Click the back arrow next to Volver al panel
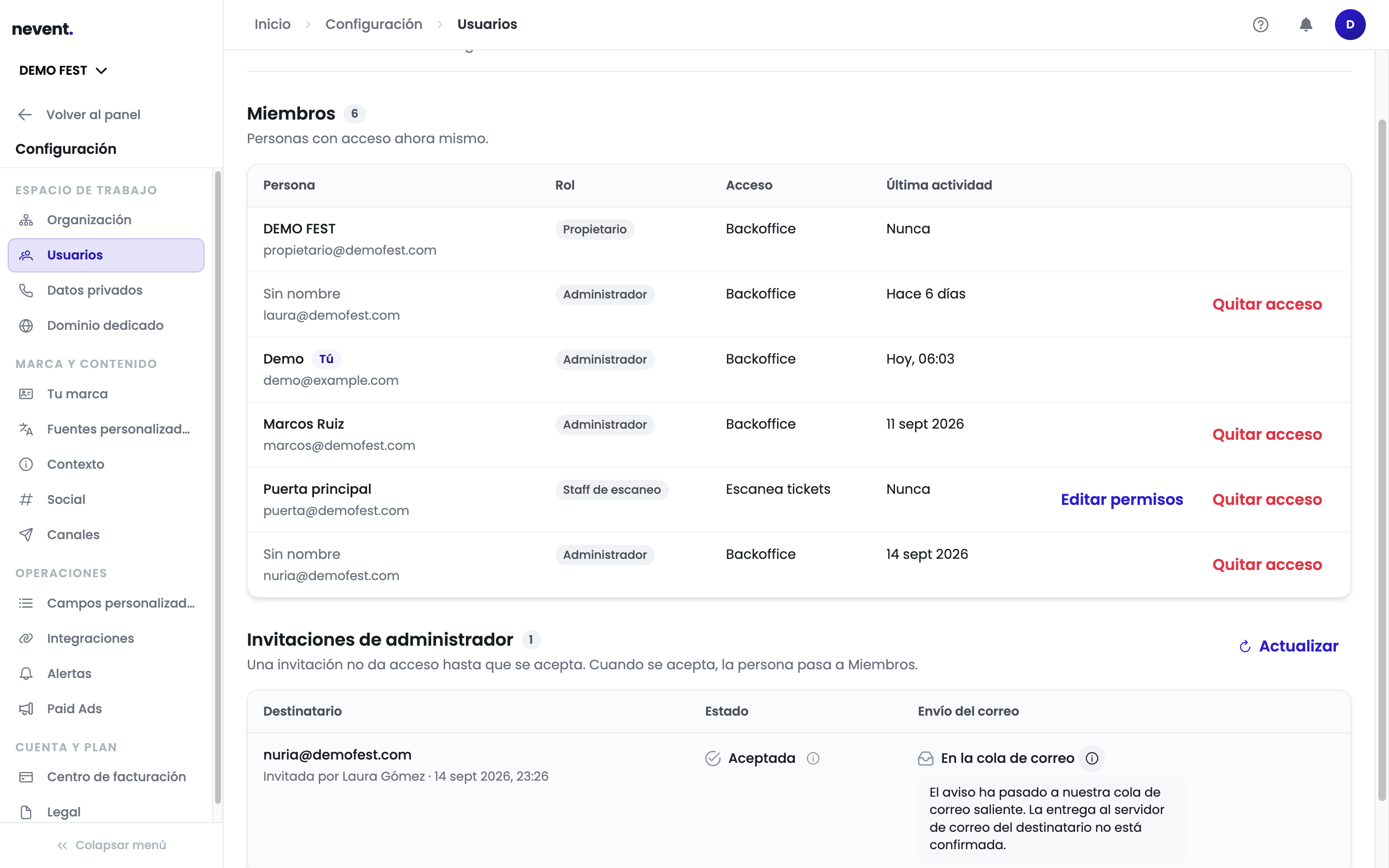This screenshot has height=868, width=1389. pos(25,114)
